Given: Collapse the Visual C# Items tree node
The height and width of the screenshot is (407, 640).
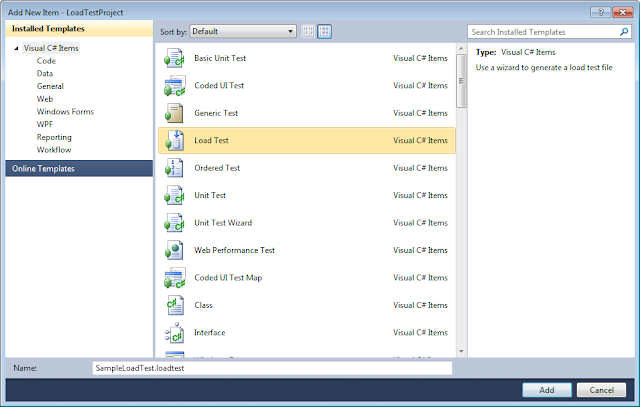Looking at the screenshot, I should click(x=16, y=48).
